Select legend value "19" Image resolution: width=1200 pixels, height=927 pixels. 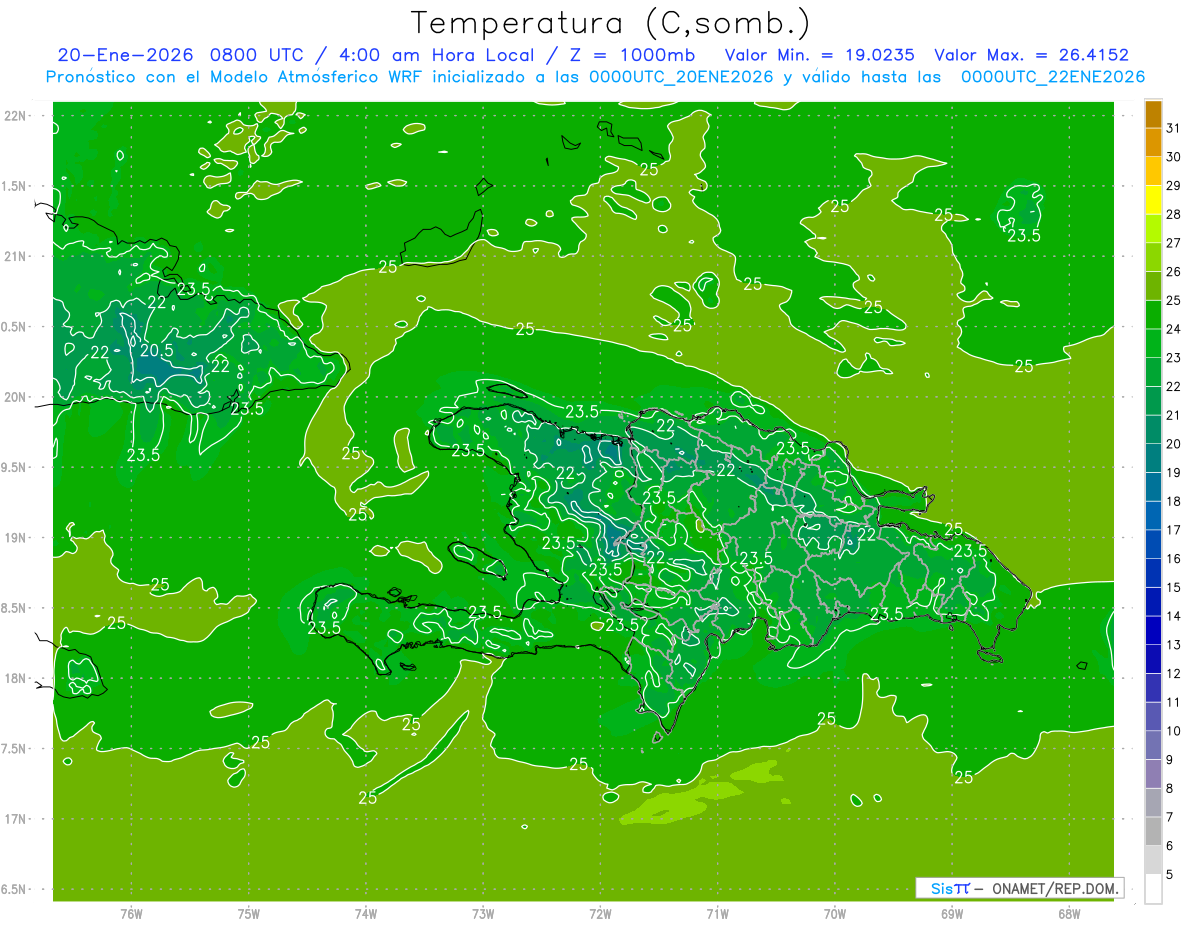tap(1173, 473)
